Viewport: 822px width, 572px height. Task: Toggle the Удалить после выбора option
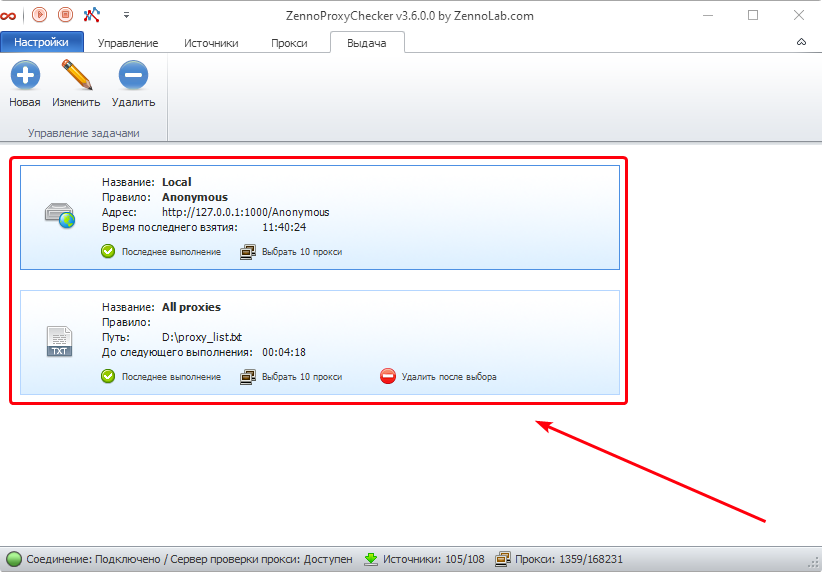(x=388, y=377)
